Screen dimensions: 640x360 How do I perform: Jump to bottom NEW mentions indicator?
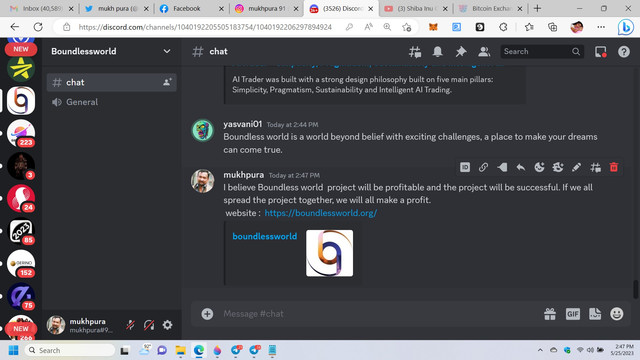(21, 329)
